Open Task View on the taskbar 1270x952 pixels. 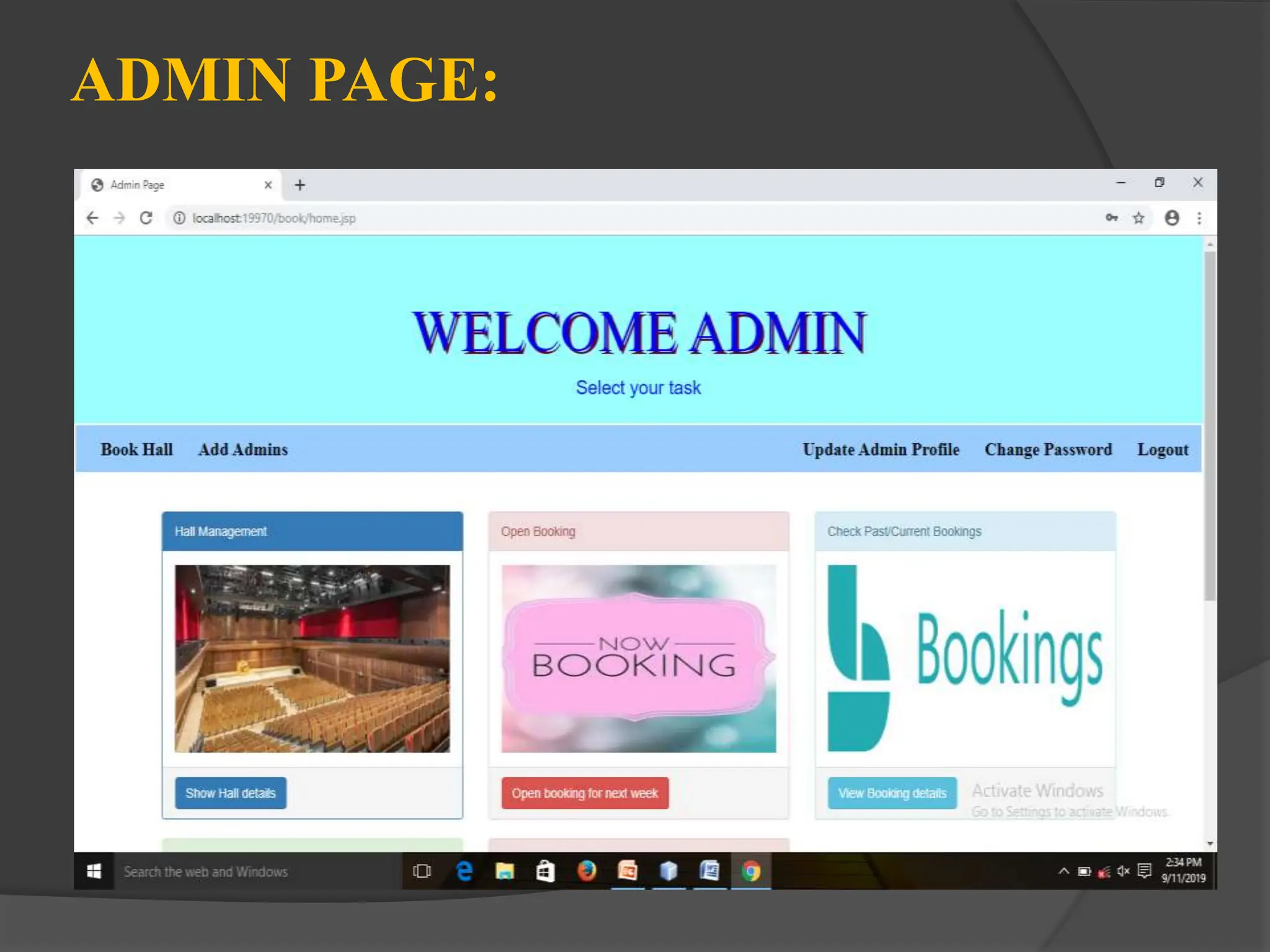tap(422, 871)
